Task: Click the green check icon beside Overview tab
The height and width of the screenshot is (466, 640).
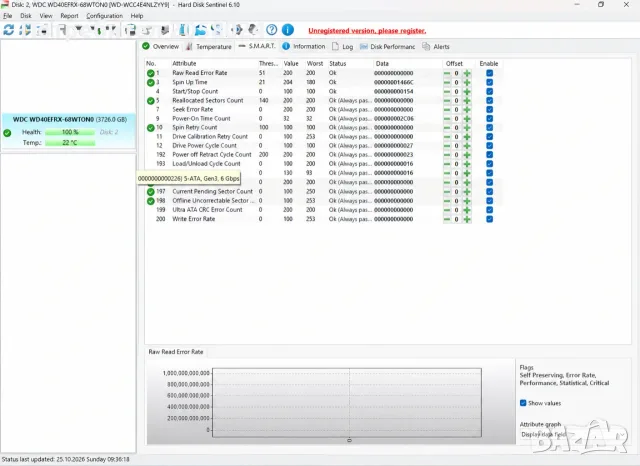Action: click(x=146, y=46)
